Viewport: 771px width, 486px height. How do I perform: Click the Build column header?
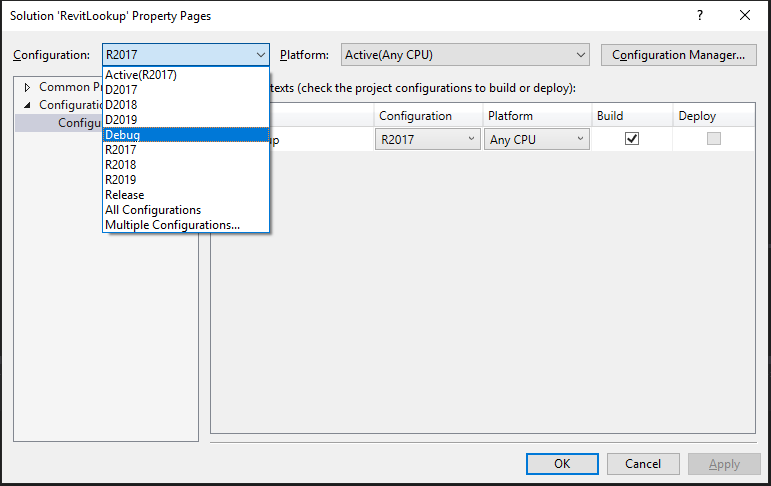click(632, 116)
